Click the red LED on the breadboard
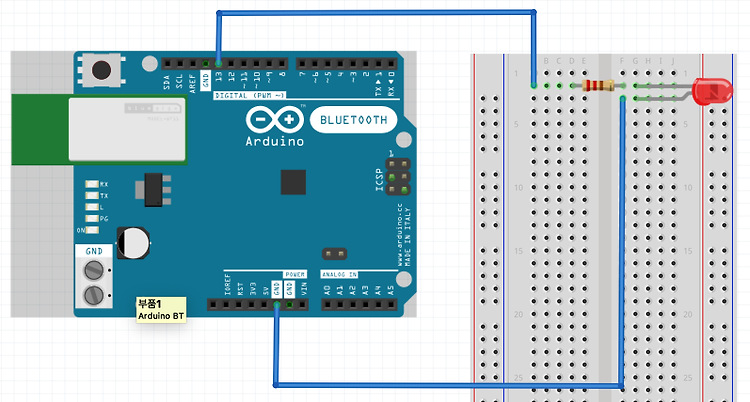Screen dimensions: 750x402 [713, 91]
